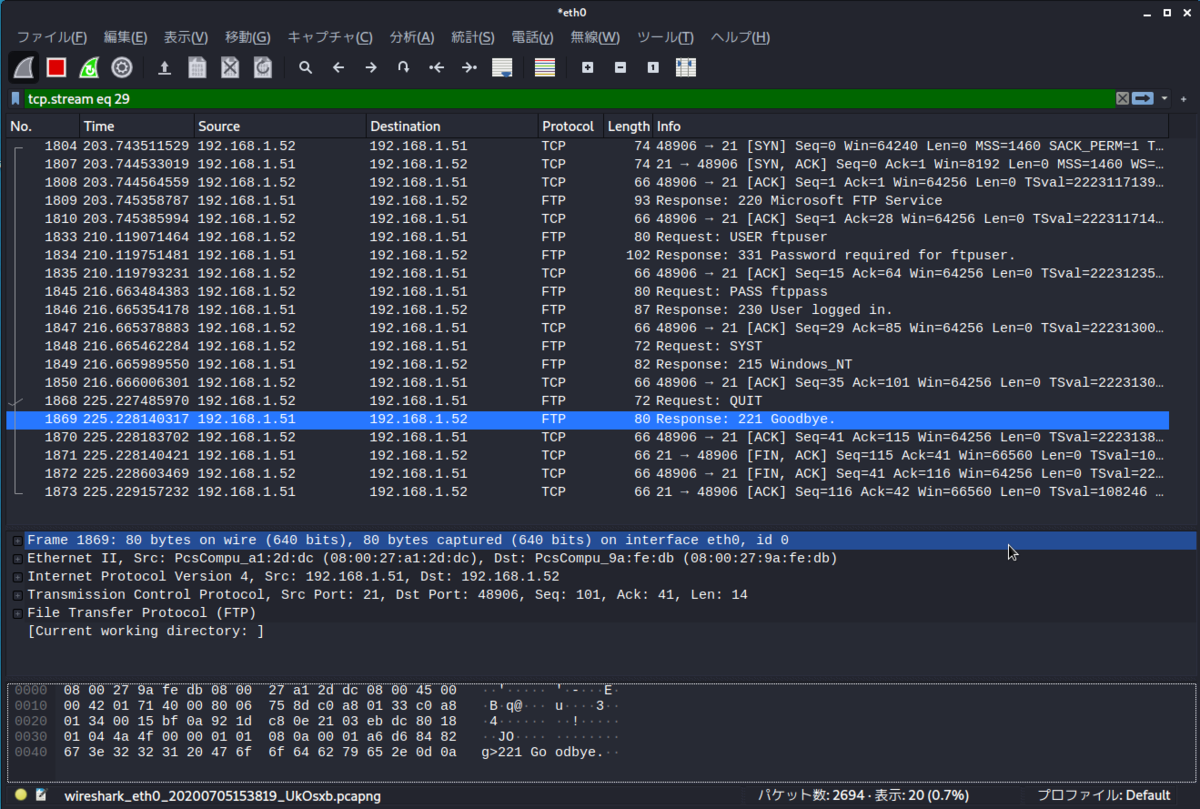
Task: Open a capture file with upload arrow icon
Action: click(165, 68)
